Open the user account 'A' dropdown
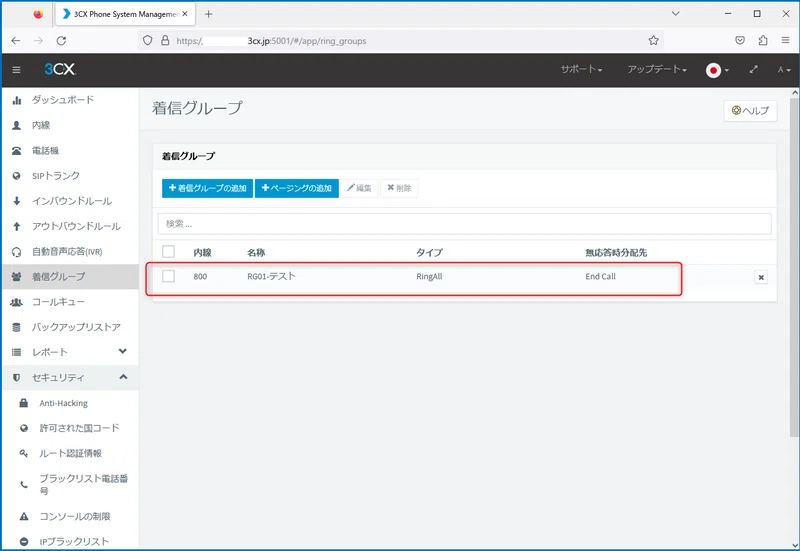Viewport: 800px width, 551px height. (784, 70)
